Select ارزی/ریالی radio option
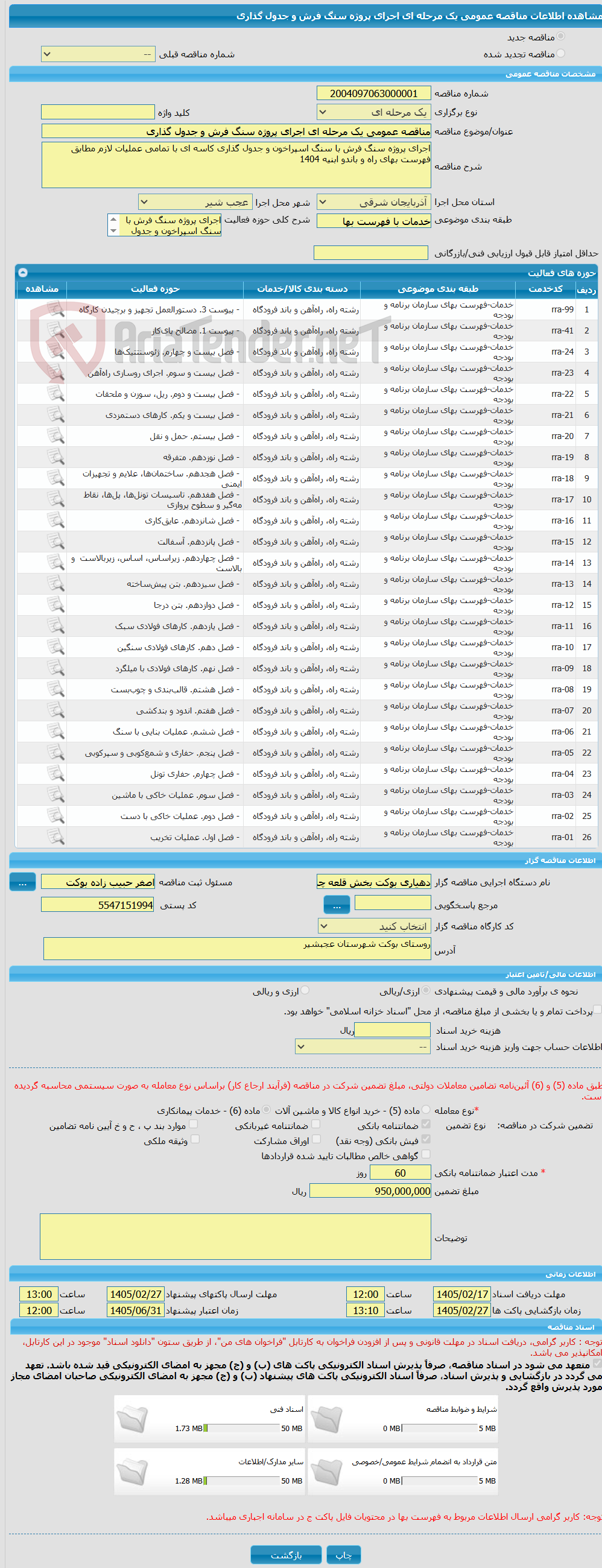The height and width of the screenshot is (1568, 602). (x=426, y=990)
